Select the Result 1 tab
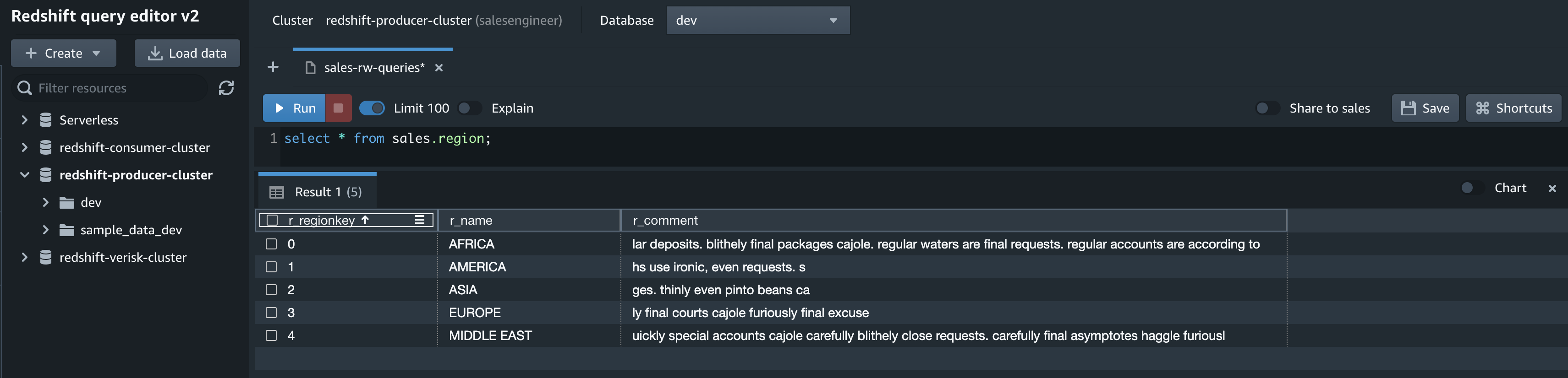This screenshot has height=378, width=1568. coord(317,192)
